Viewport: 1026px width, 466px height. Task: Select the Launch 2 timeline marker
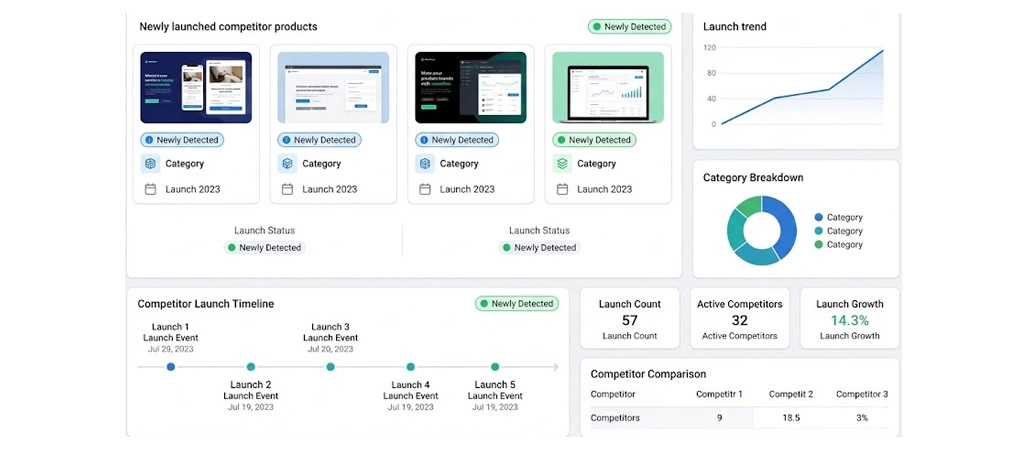251,367
